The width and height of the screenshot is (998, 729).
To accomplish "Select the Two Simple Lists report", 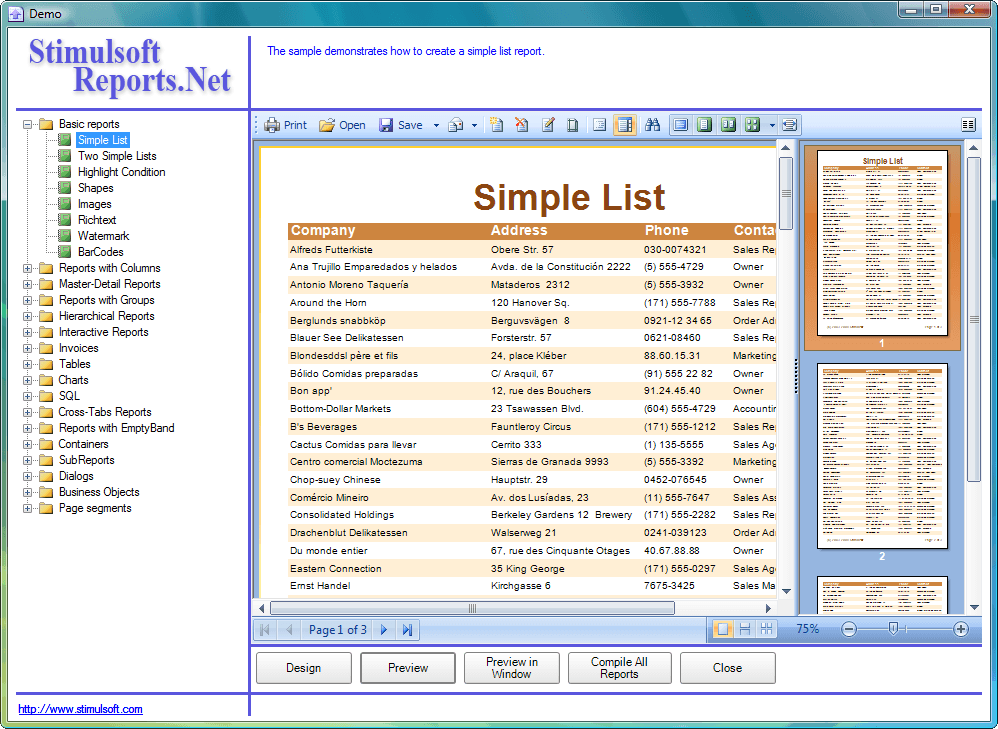I will (x=117, y=156).
